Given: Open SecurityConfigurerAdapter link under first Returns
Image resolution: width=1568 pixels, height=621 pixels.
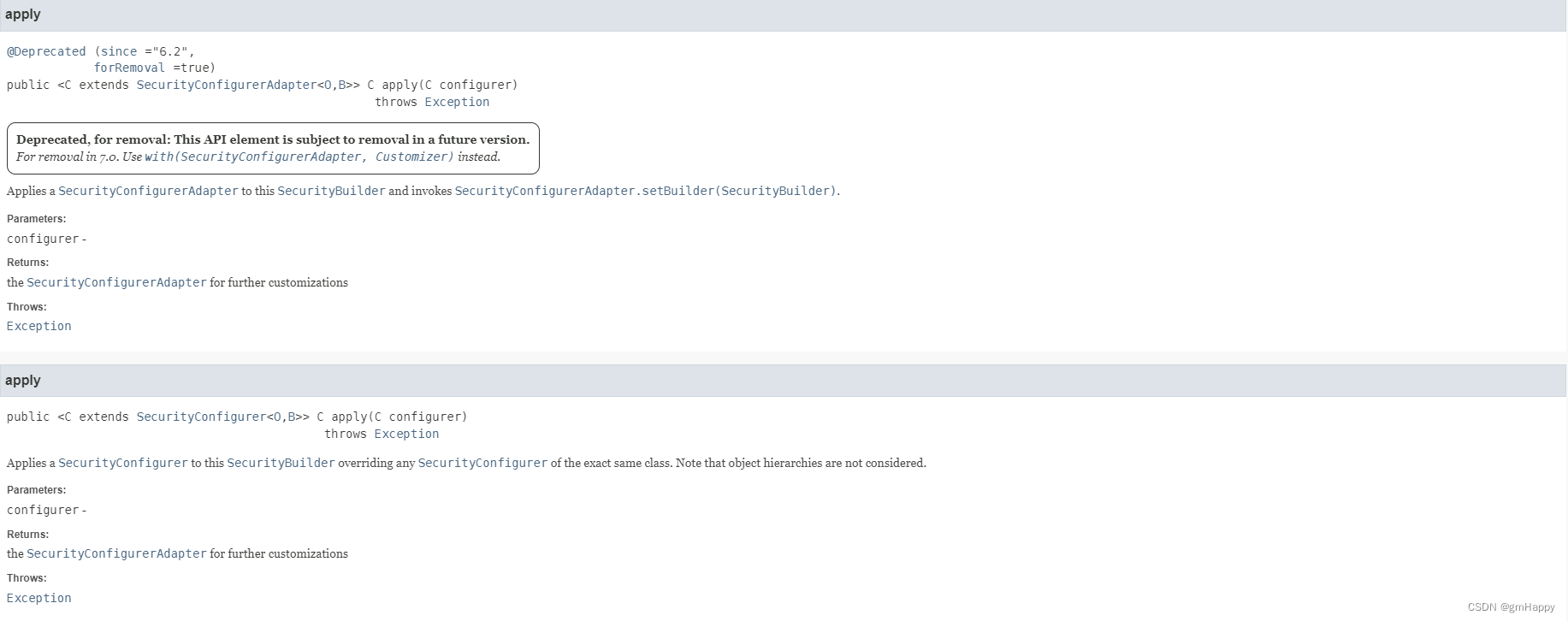Looking at the screenshot, I should (x=116, y=282).
